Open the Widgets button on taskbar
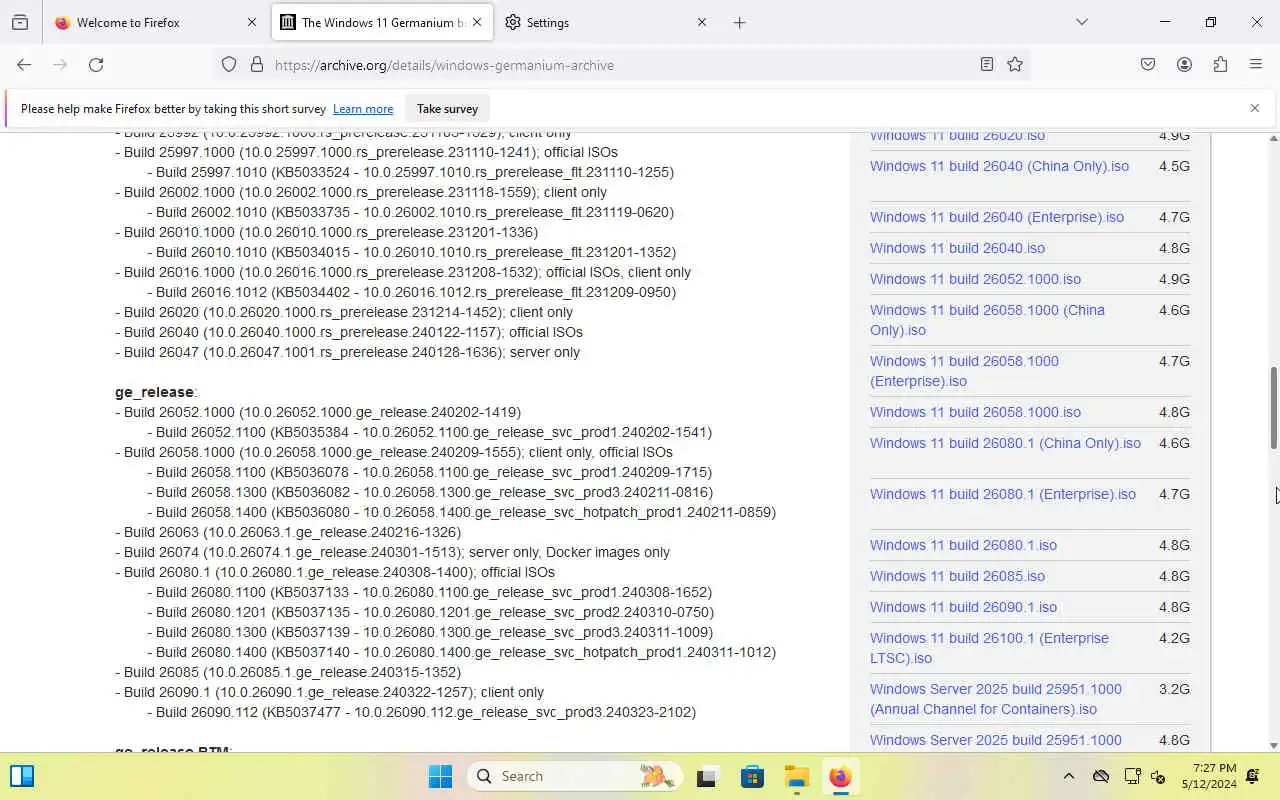1280x800 pixels. tap(22, 776)
